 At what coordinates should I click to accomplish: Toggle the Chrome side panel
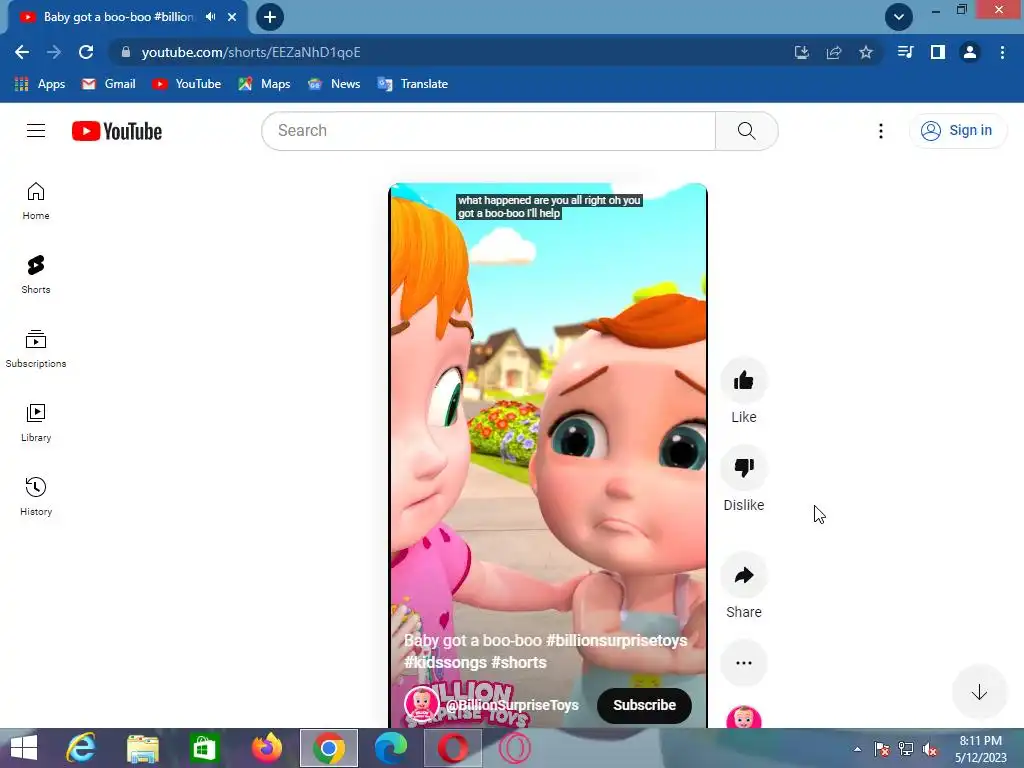(x=938, y=52)
